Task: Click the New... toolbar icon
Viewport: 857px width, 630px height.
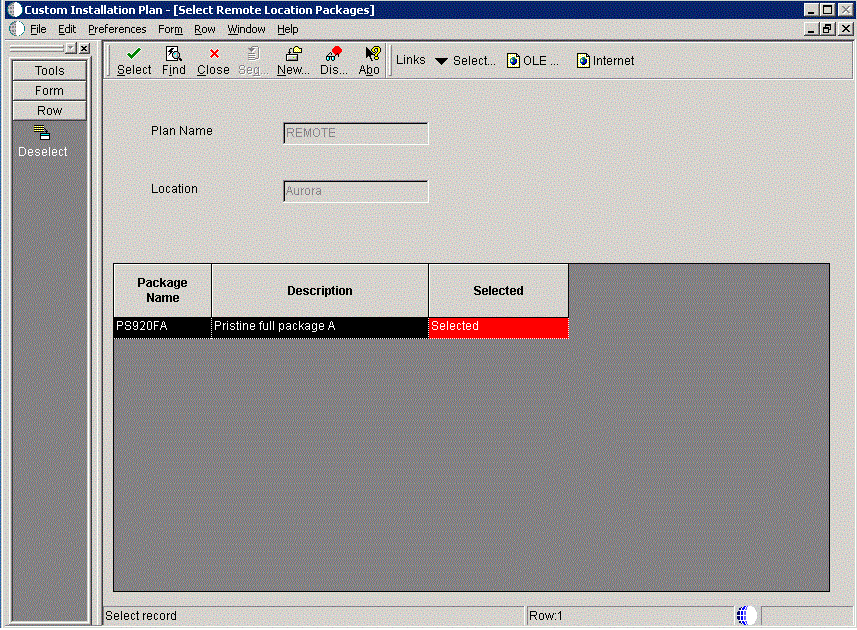Action: click(x=294, y=61)
